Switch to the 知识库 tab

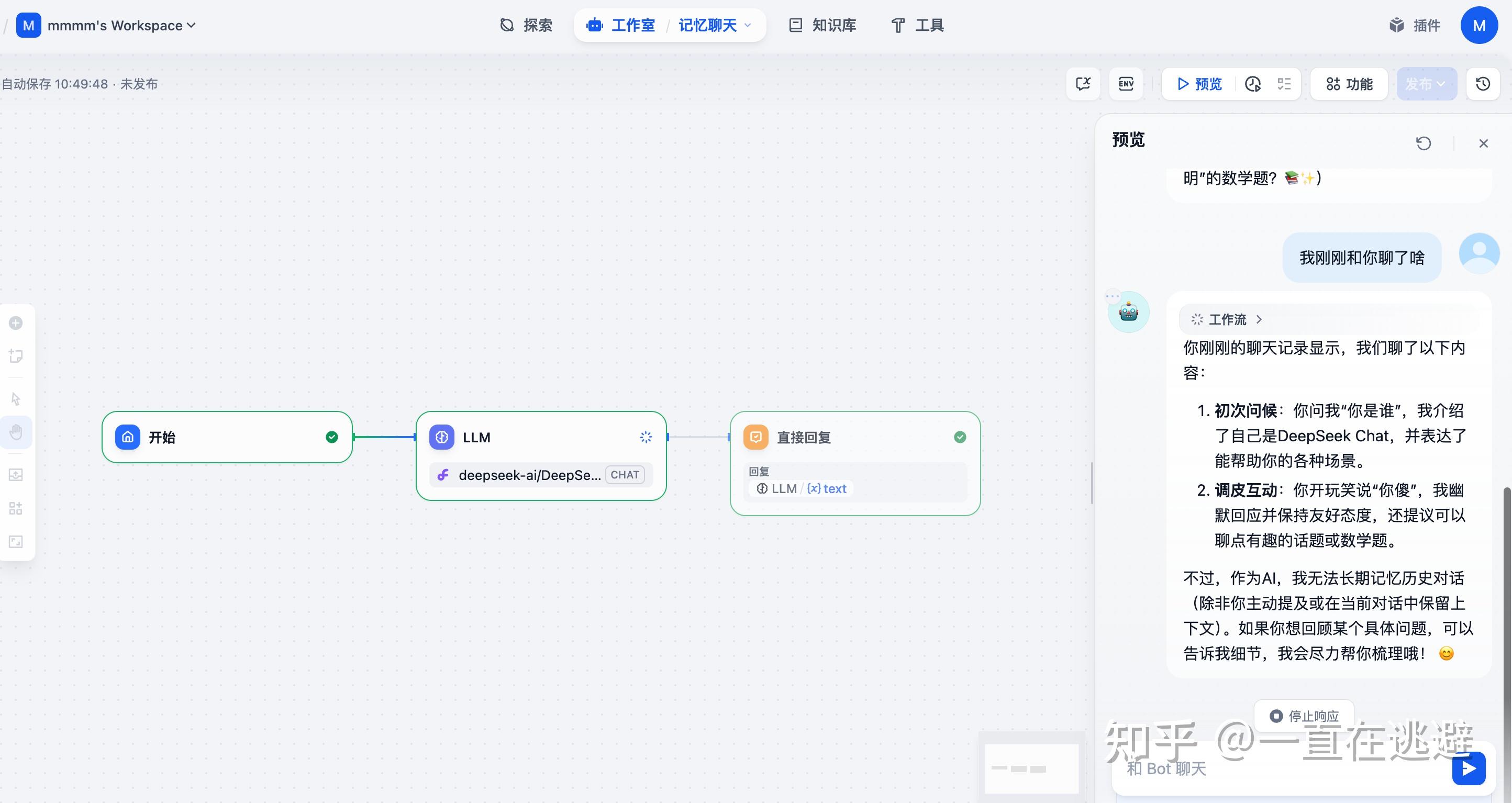(x=822, y=25)
